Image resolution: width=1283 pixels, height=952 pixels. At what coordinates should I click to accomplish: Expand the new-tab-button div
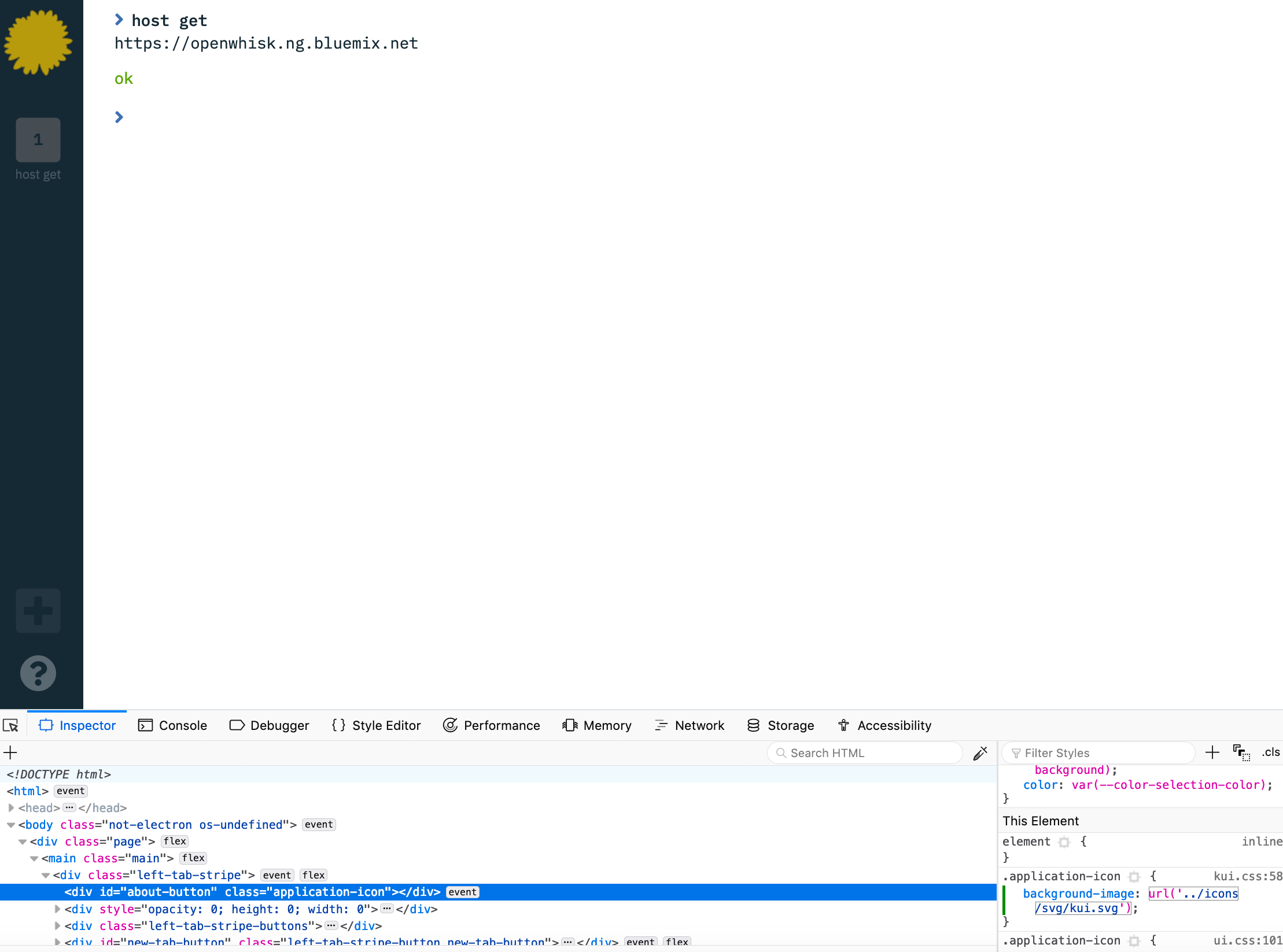pyautogui.click(x=57, y=942)
